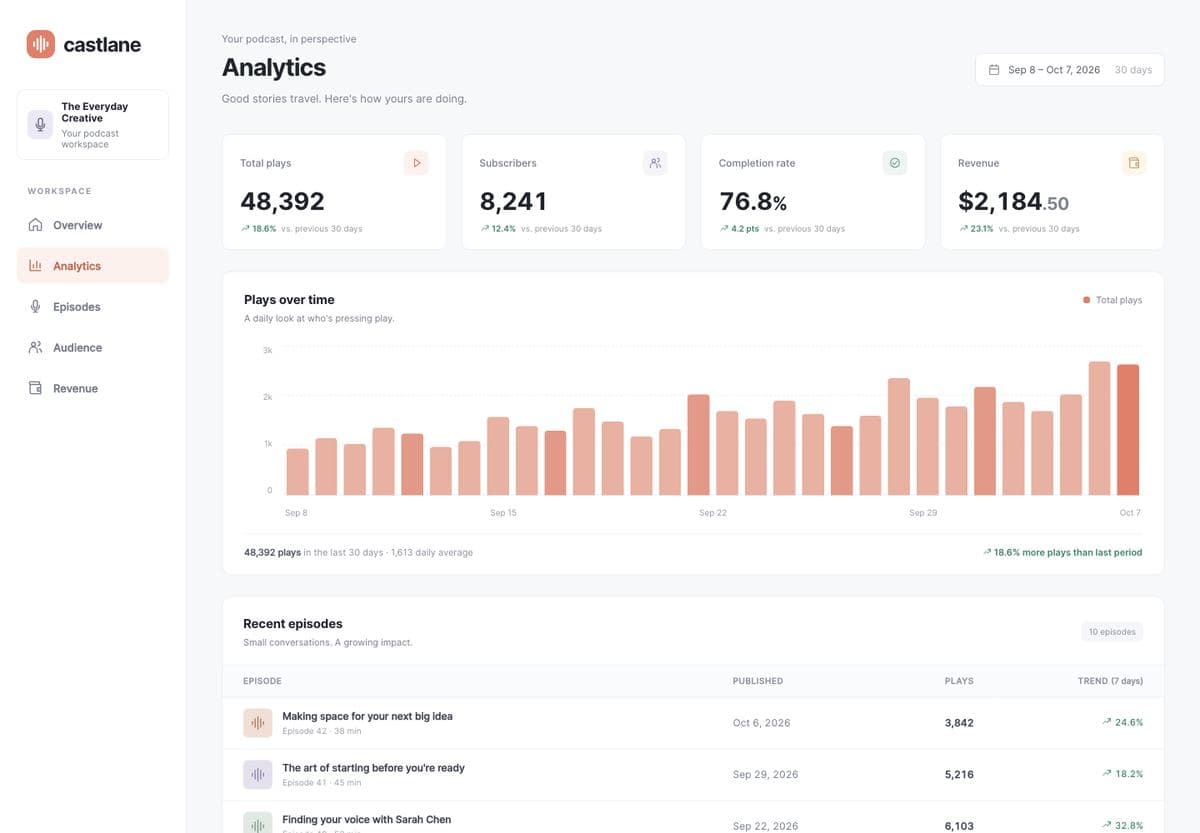Open the Episodes section
Screen dimensions: 1200x833
[x=93, y=307]
